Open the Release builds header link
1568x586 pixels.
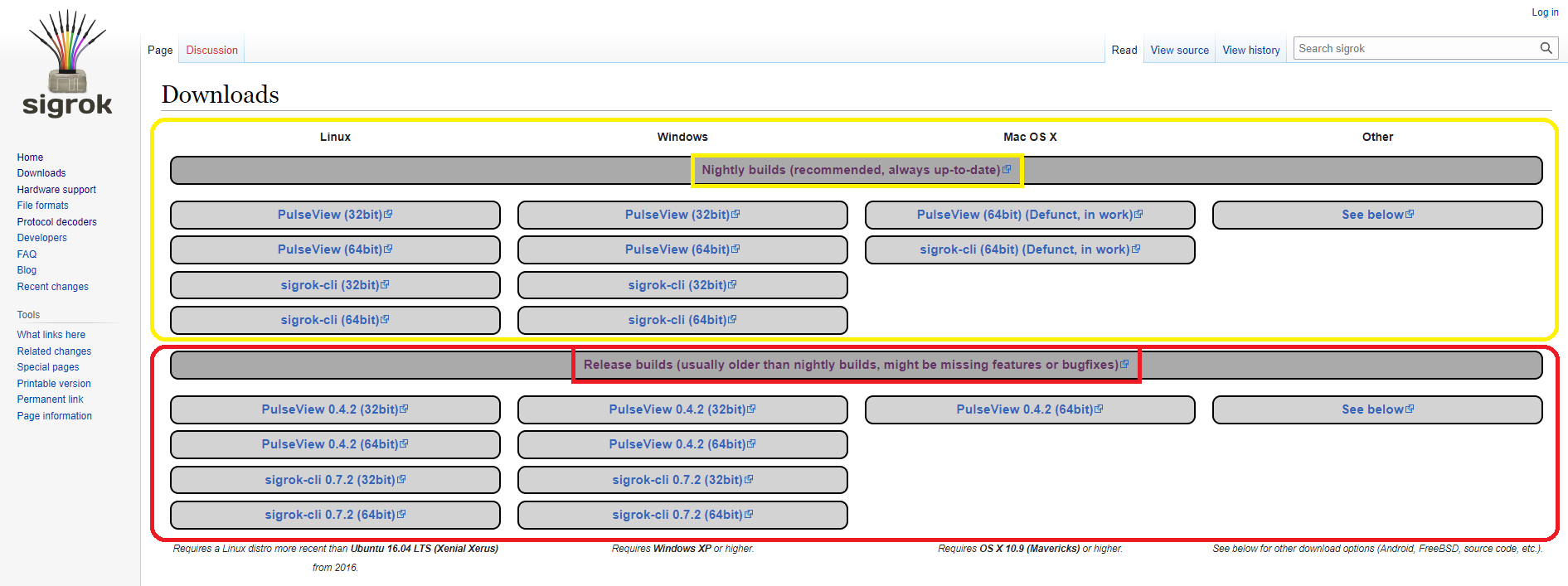pyautogui.click(x=856, y=365)
